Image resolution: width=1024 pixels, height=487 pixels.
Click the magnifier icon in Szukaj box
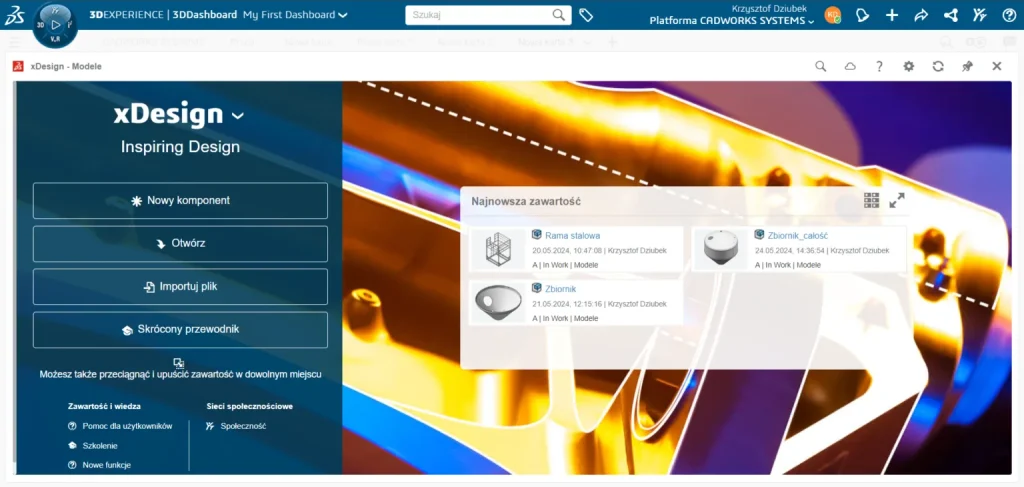point(559,15)
